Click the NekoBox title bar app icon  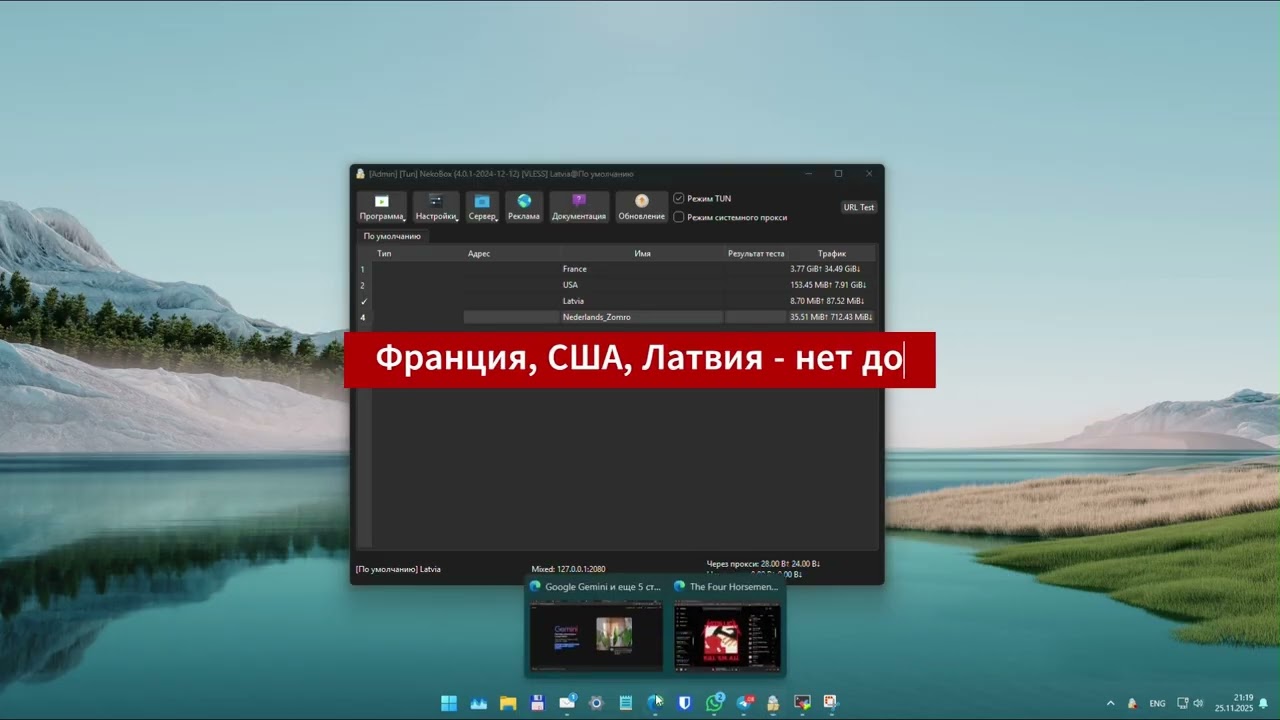tap(361, 174)
